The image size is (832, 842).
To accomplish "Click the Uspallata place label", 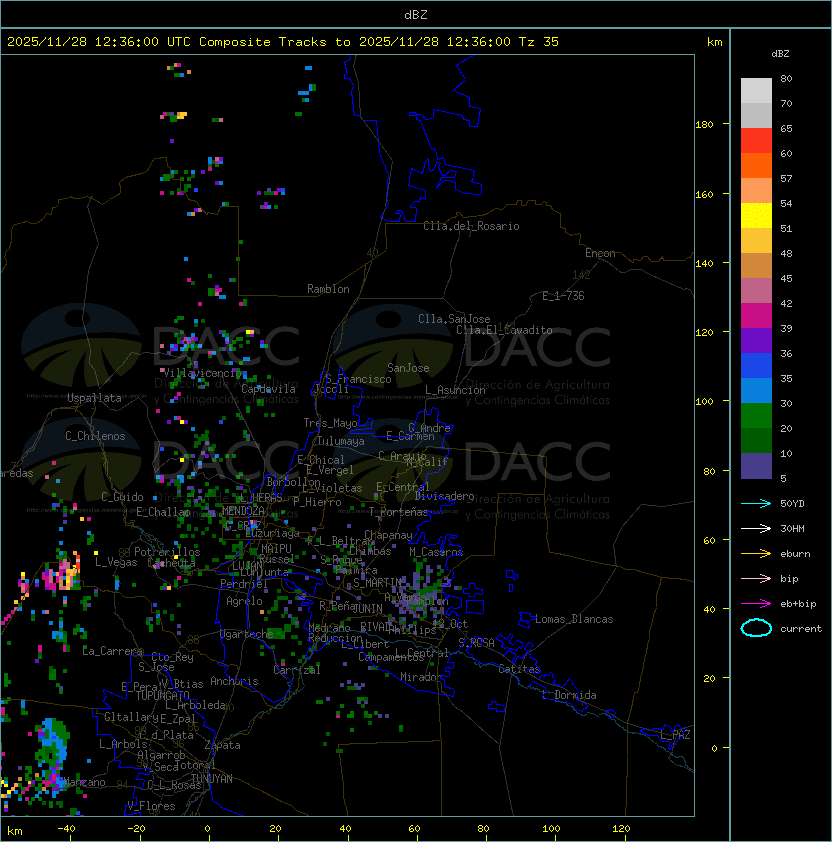I will click(x=94, y=398).
